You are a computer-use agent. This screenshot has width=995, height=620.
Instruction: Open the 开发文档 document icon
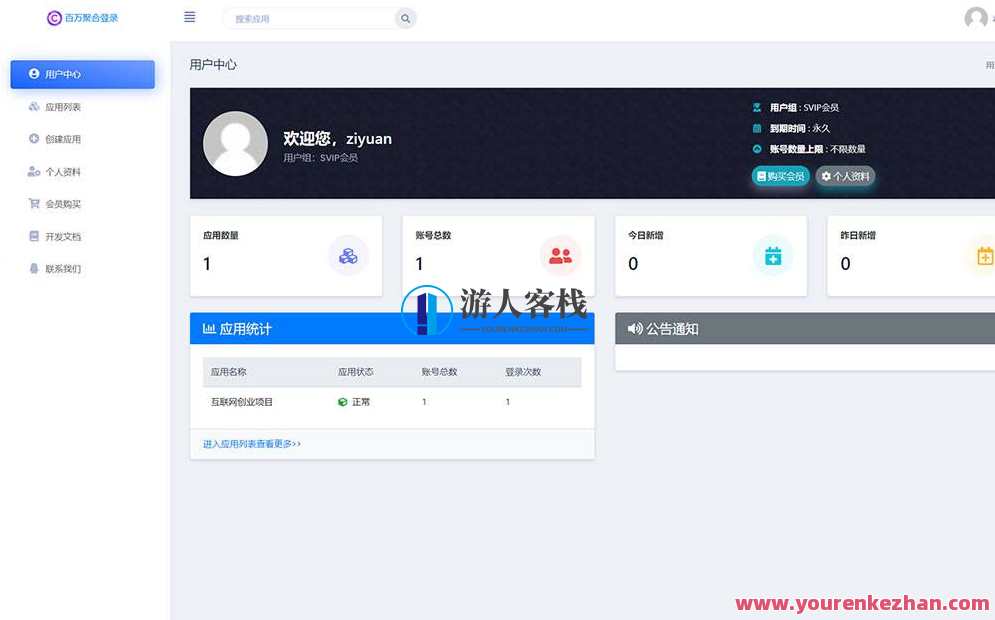33,236
